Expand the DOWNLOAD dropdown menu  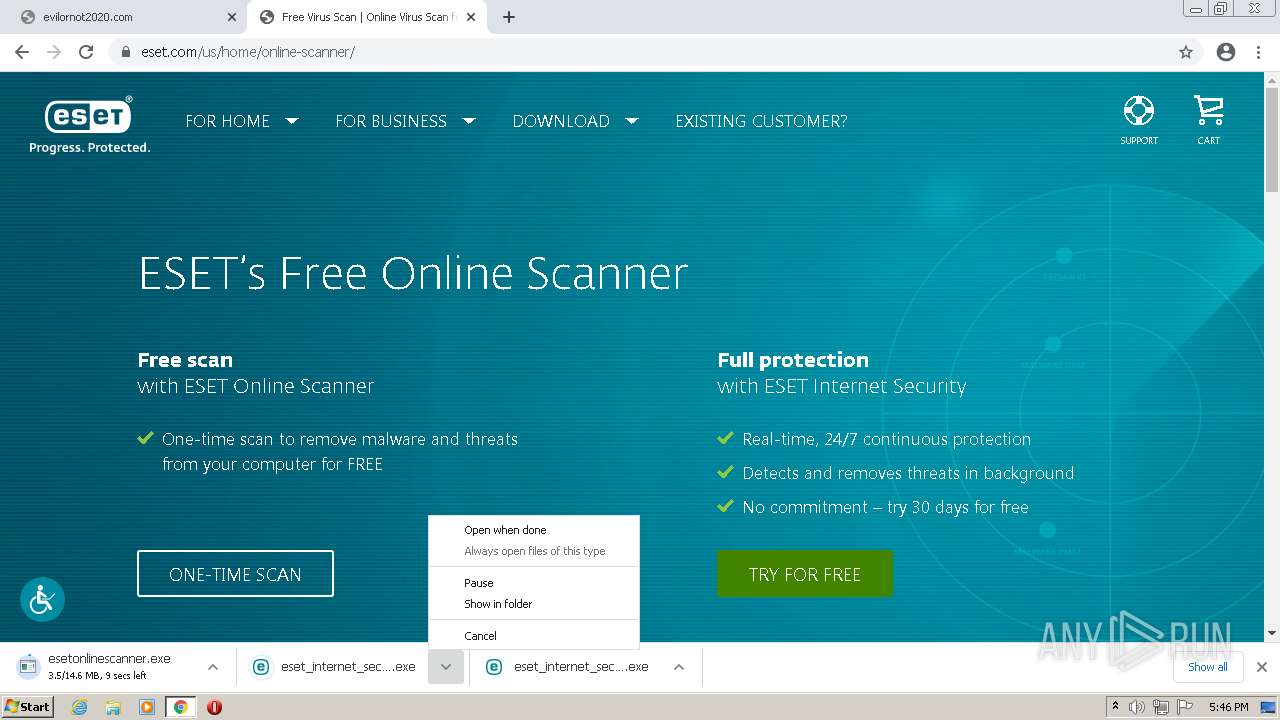(575, 121)
